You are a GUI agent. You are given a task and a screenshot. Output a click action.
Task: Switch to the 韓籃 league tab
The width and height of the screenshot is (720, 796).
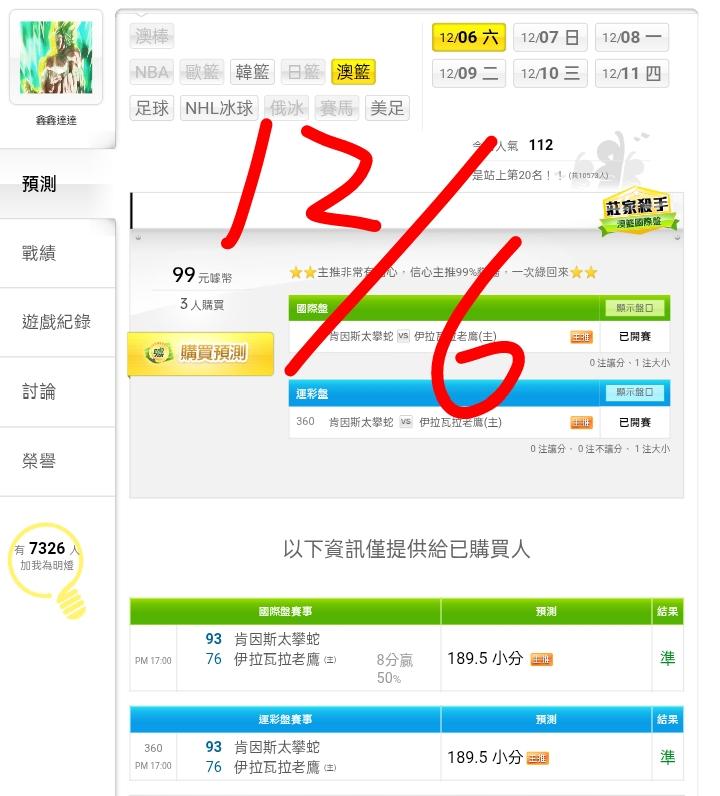pos(252,72)
